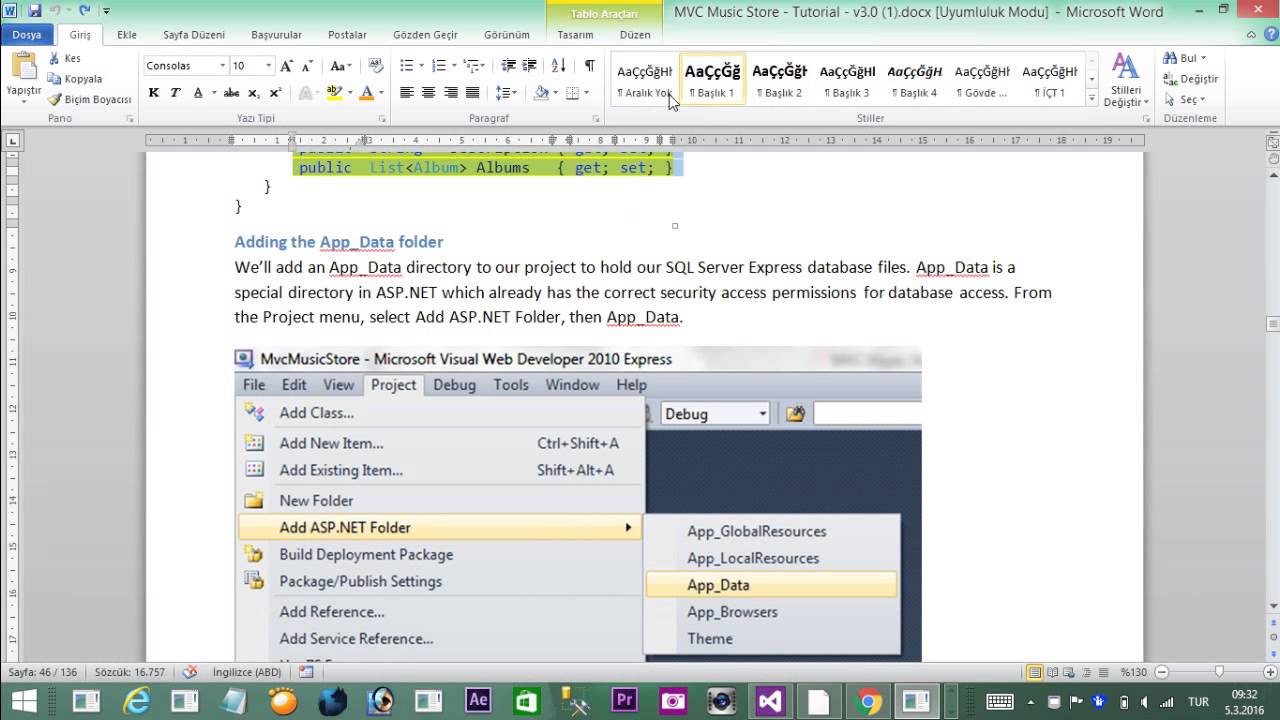Viewport: 1280px width, 720px height.
Task: Click the save icon in quick access toolbar
Action: (x=35, y=11)
